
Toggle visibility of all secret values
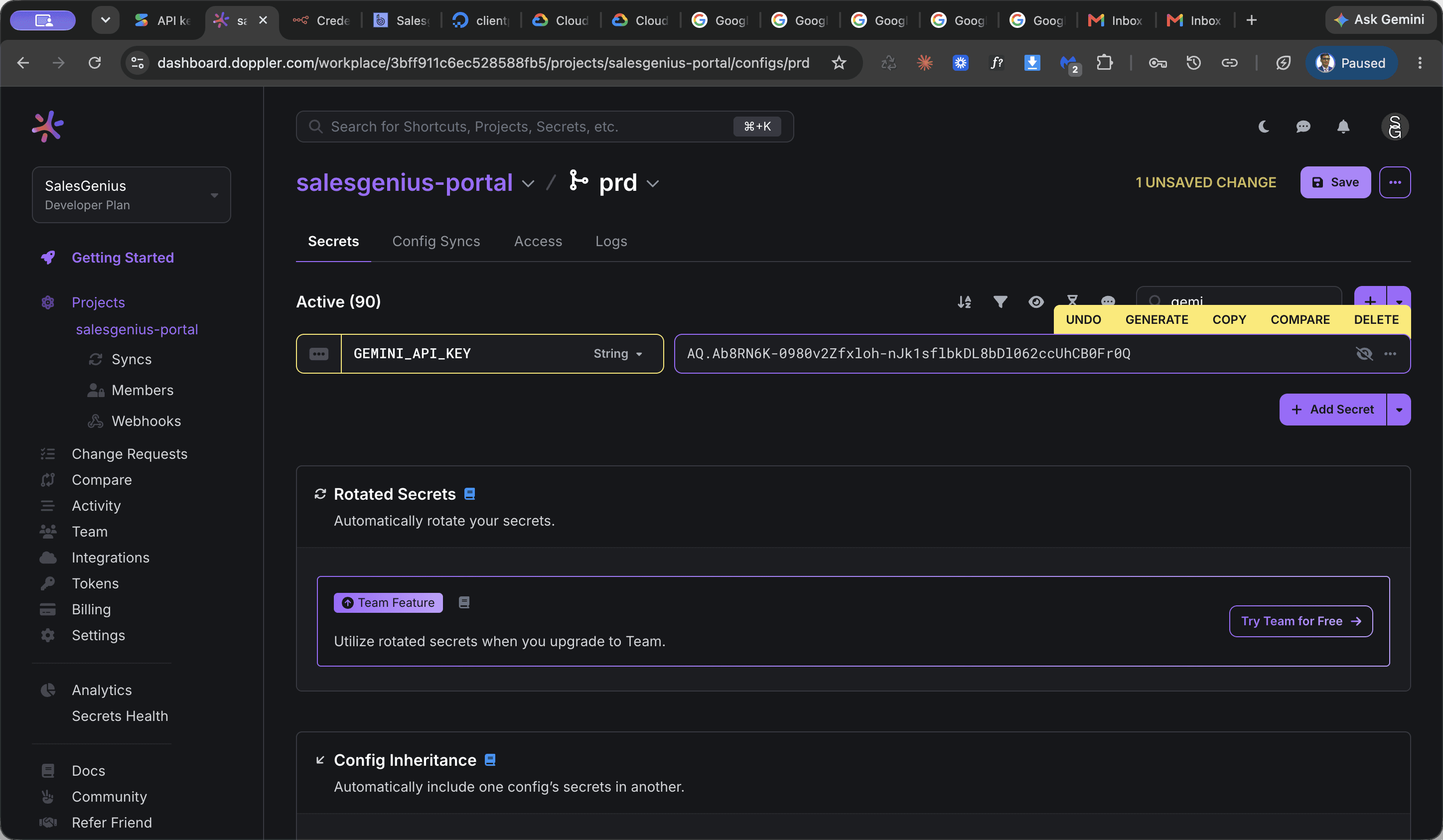click(1036, 302)
